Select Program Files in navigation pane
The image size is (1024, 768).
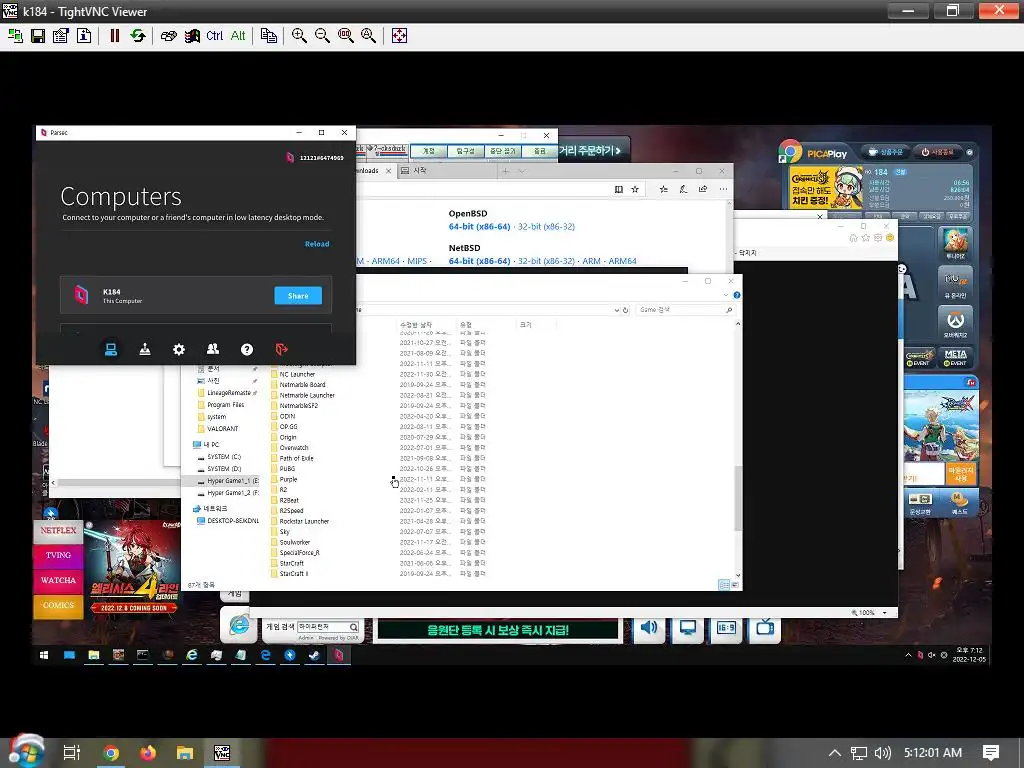(225, 404)
